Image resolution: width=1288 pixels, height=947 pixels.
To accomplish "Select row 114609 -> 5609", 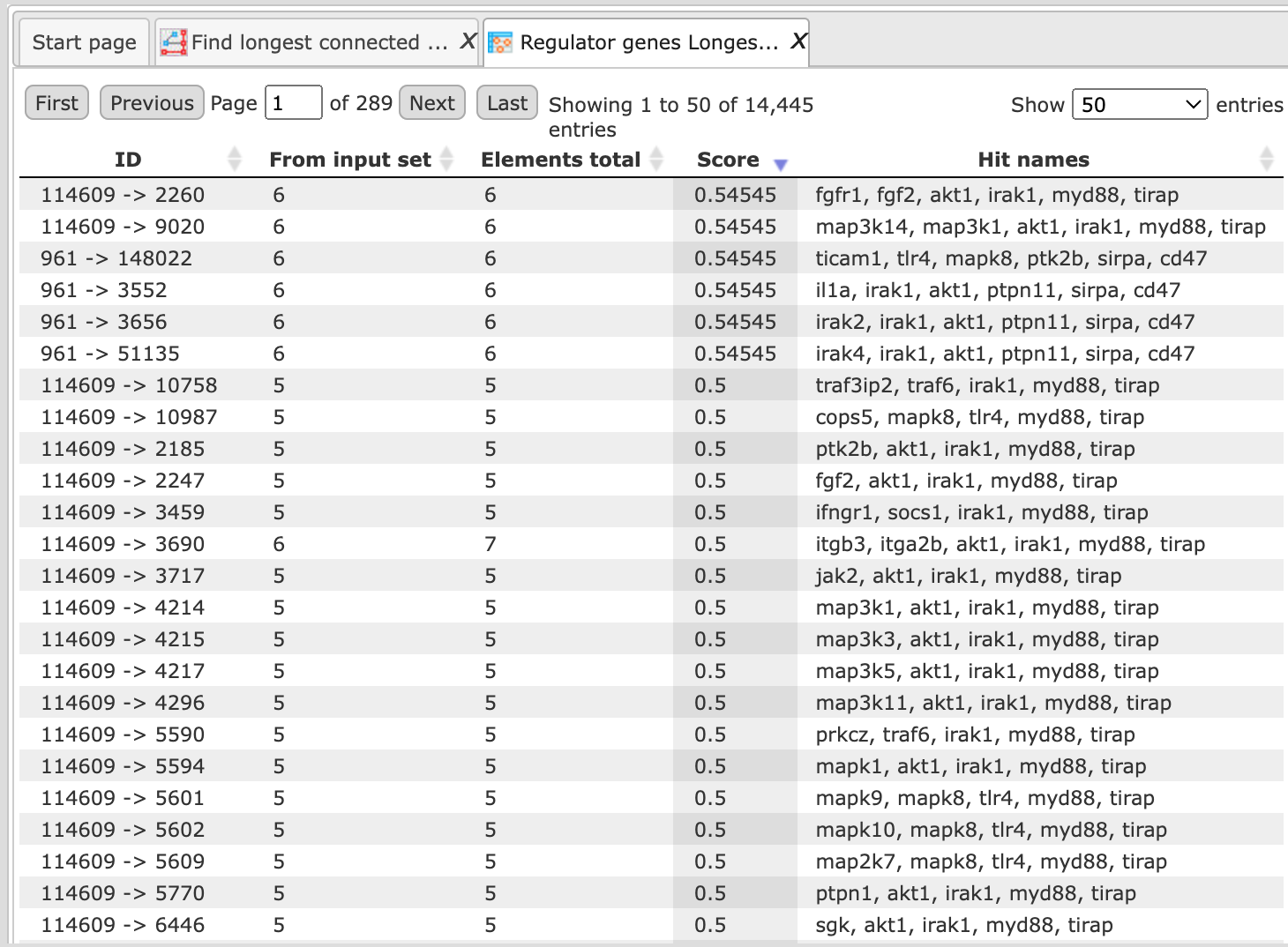I will tap(651, 861).
